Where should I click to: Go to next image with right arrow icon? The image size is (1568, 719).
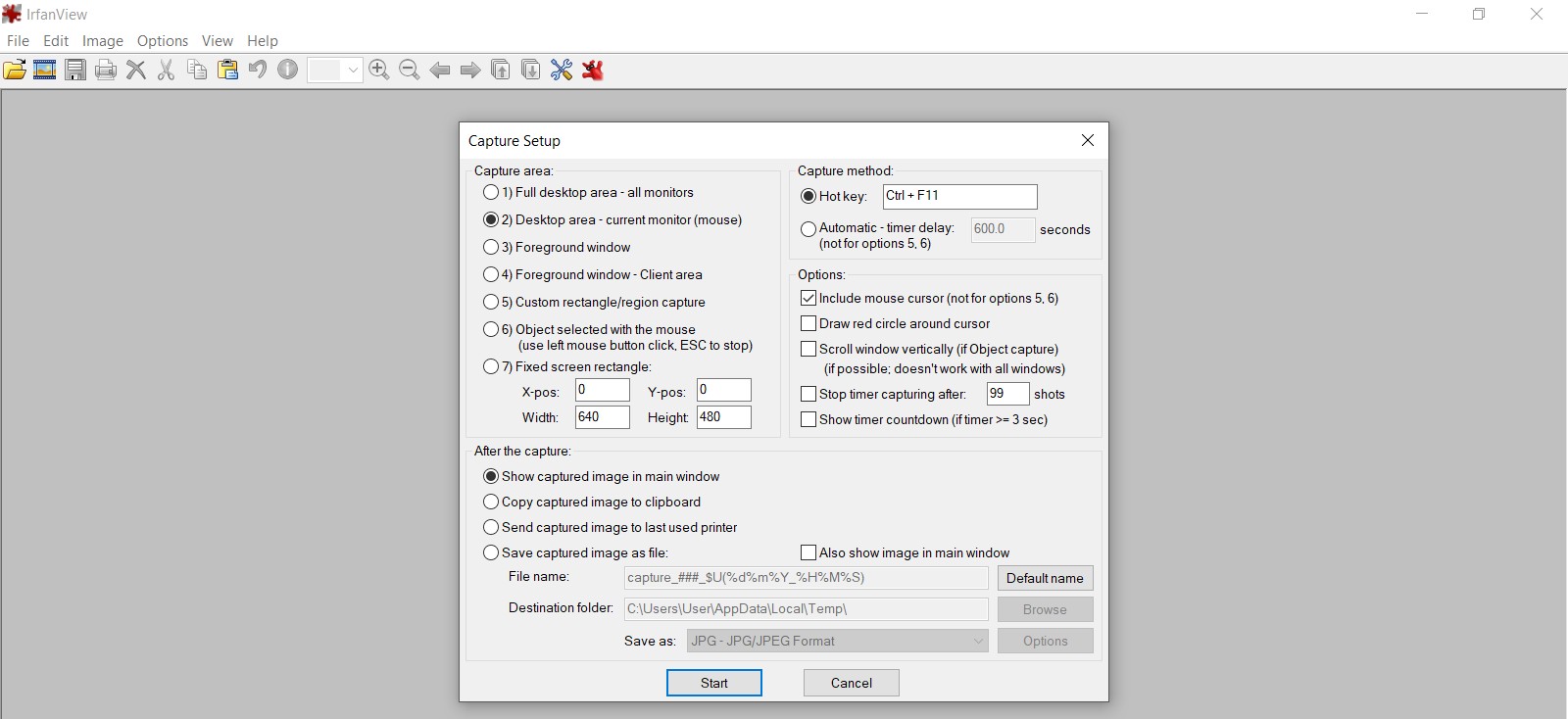click(x=470, y=70)
